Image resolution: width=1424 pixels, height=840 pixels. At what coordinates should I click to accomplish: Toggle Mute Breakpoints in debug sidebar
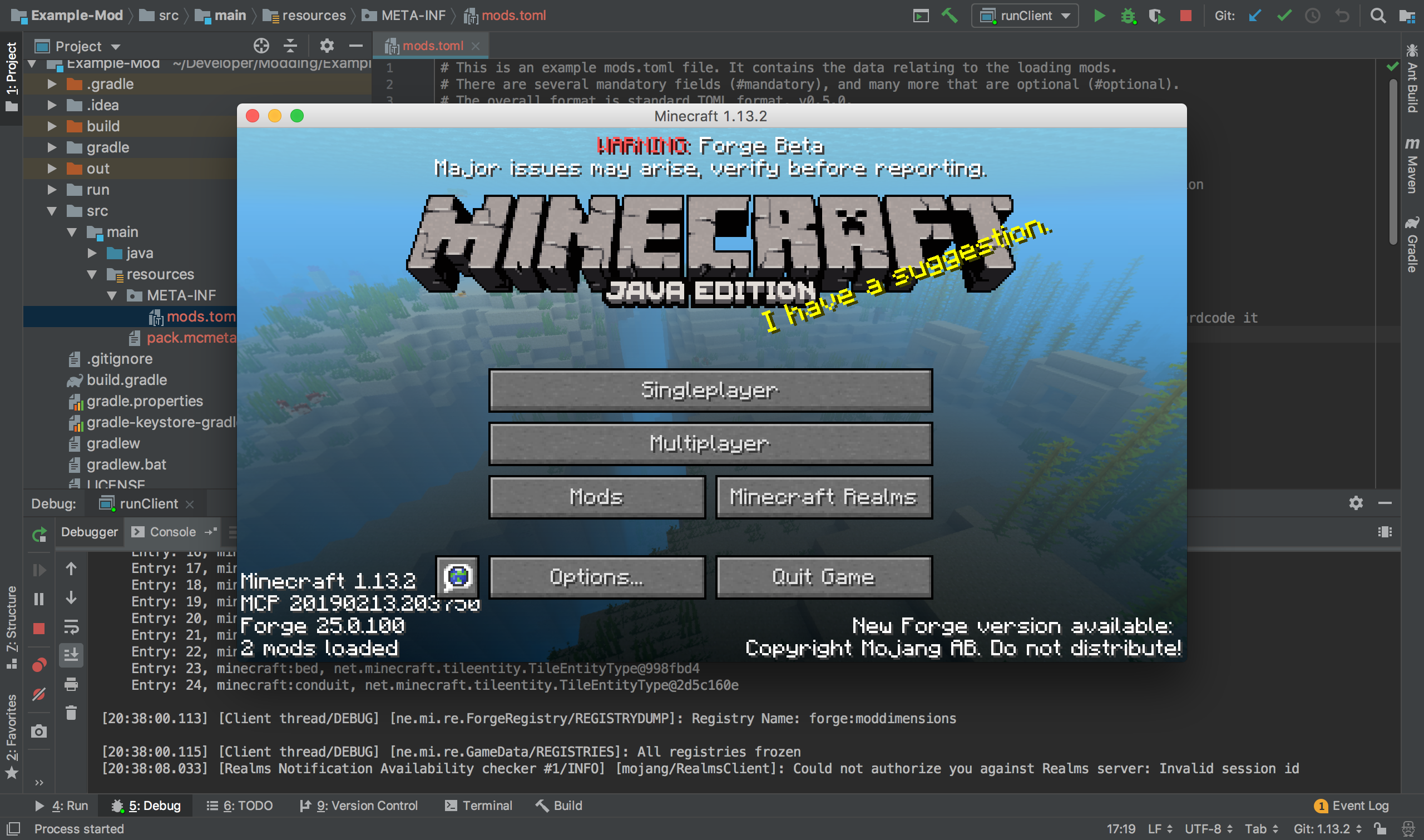[39, 694]
